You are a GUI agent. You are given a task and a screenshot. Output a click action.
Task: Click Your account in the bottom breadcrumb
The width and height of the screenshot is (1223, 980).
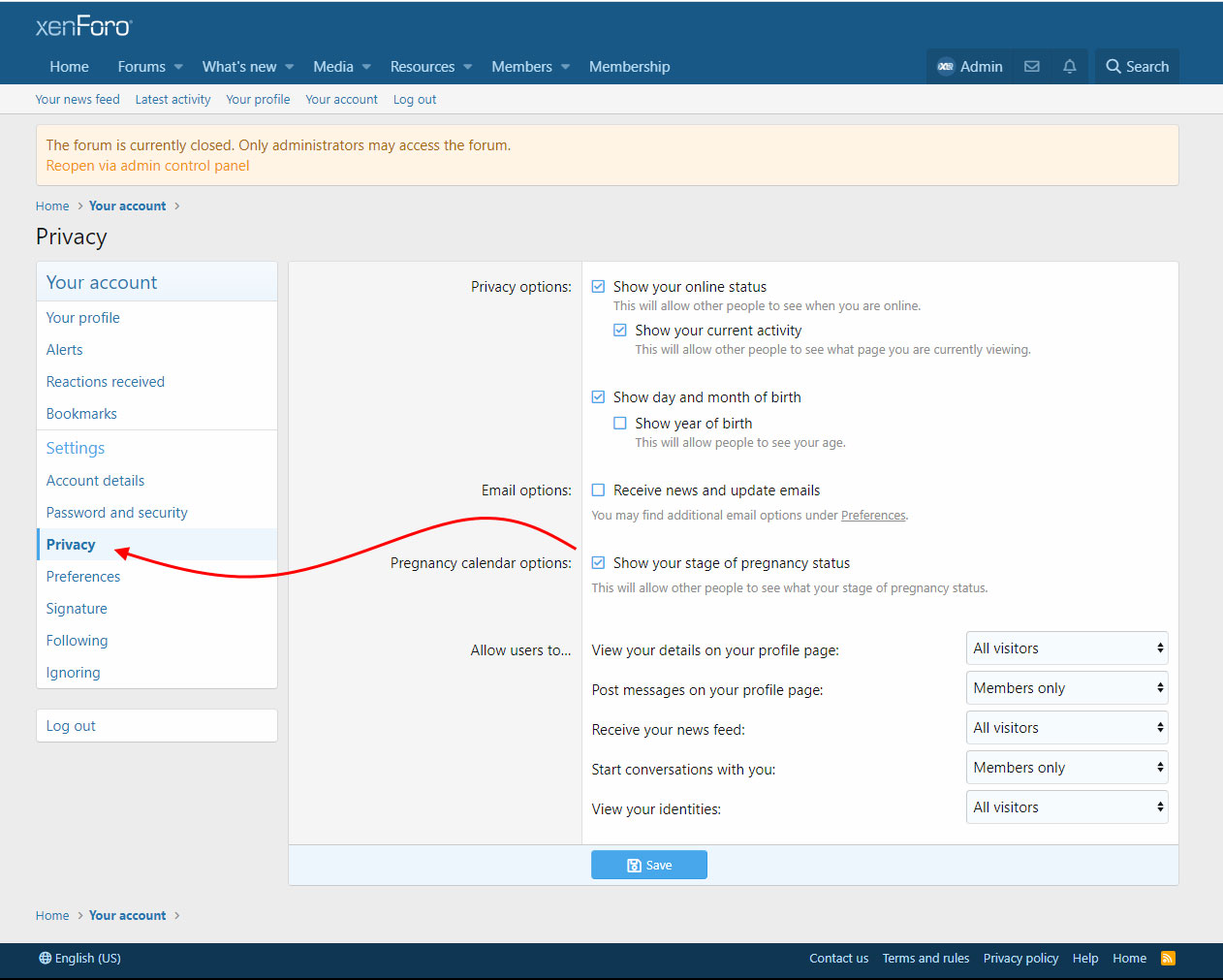click(127, 916)
